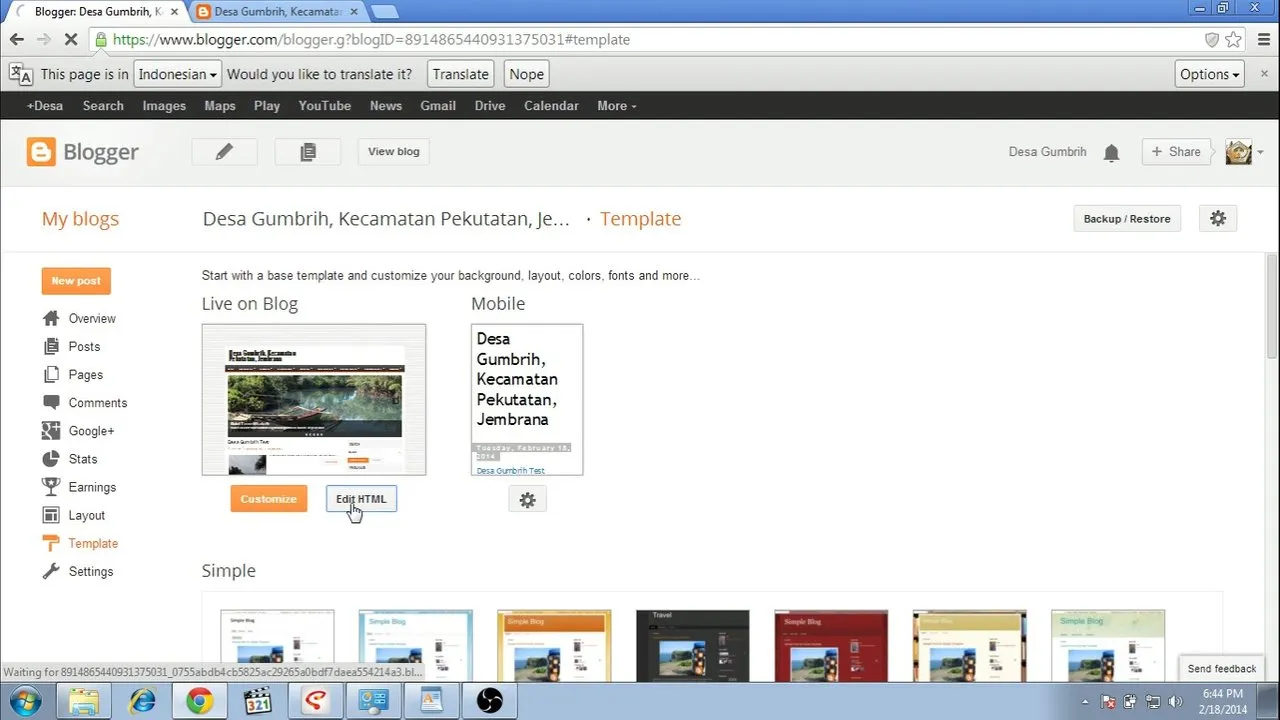Switch to second Desa Gumbrih browser tab

279,12
